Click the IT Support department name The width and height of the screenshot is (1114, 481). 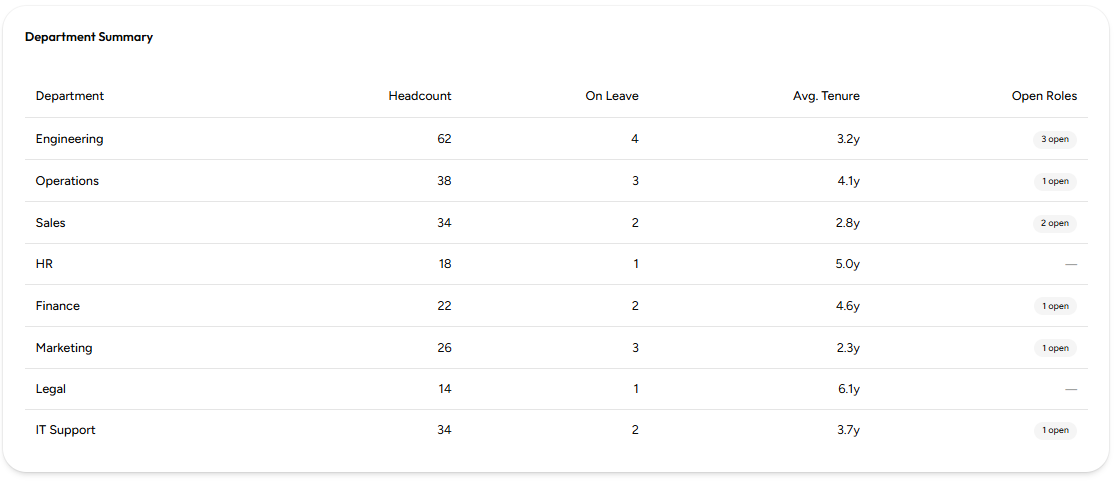[x=65, y=431]
